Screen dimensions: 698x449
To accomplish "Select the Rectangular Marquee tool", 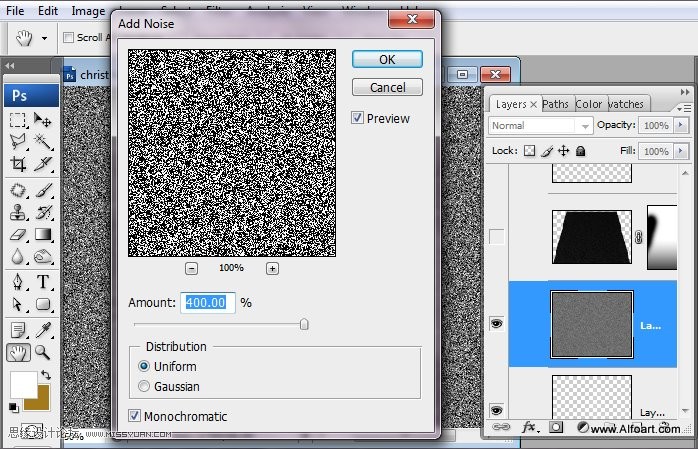I will pos(18,119).
